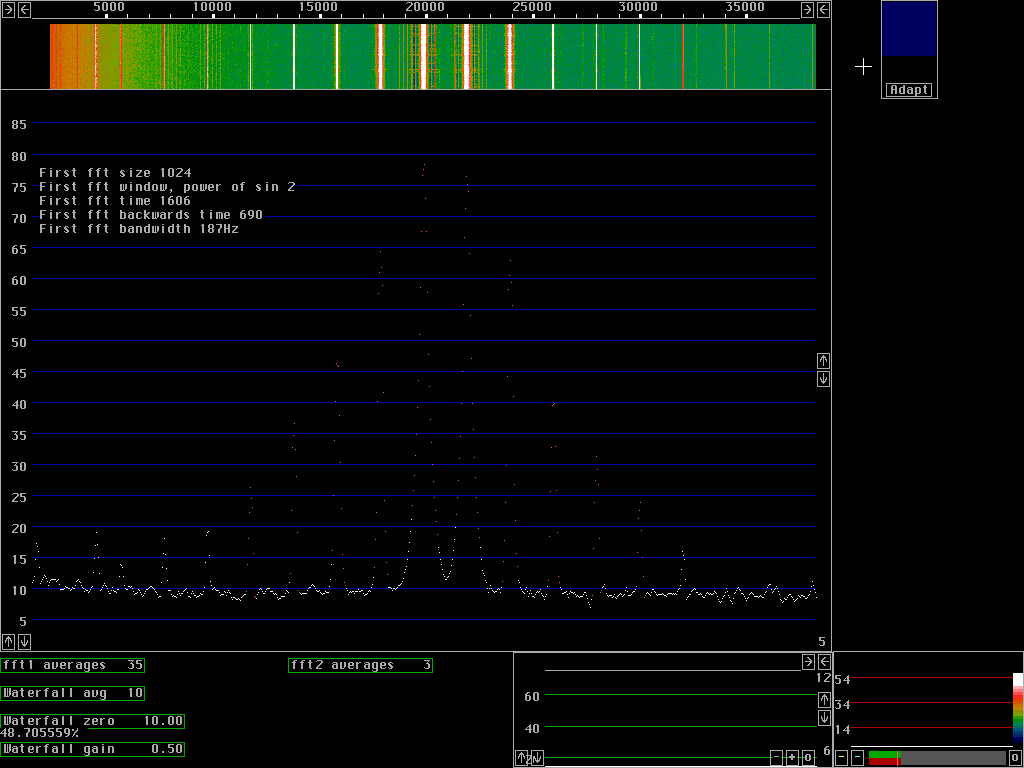Image resolution: width=1024 pixels, height=768 pixels.
Task: Click the 0 button in color scale panel
Action: [1015, 758]
